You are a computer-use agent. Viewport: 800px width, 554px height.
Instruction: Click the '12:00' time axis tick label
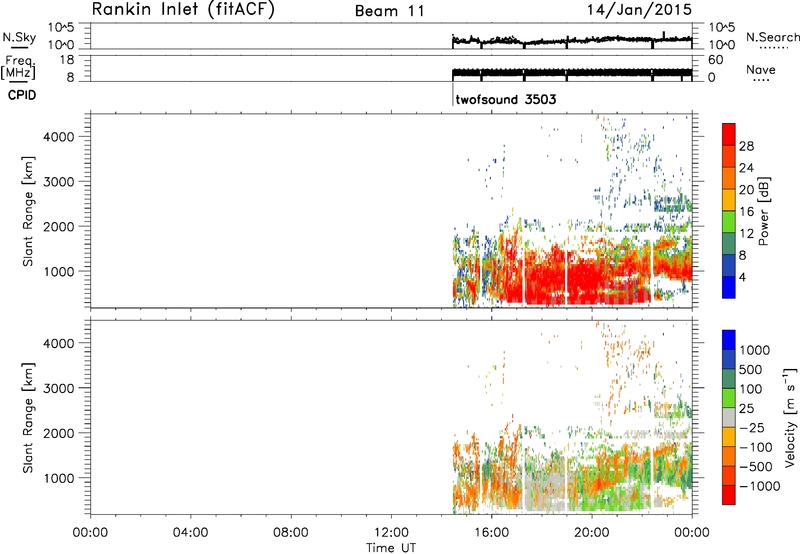(x=391, y=533)
